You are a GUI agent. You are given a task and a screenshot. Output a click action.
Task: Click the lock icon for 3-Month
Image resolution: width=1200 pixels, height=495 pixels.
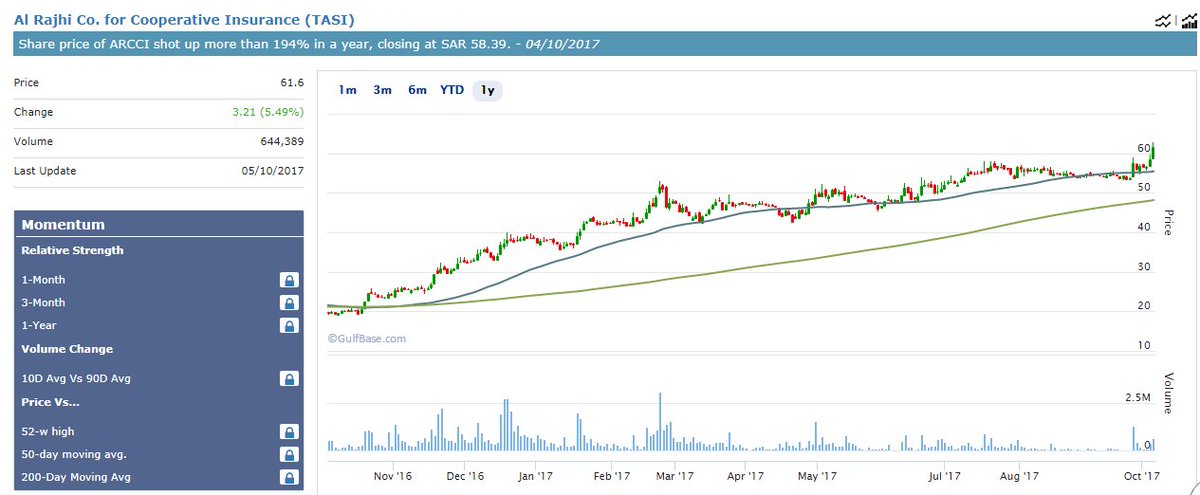click(x=288, y=303)
